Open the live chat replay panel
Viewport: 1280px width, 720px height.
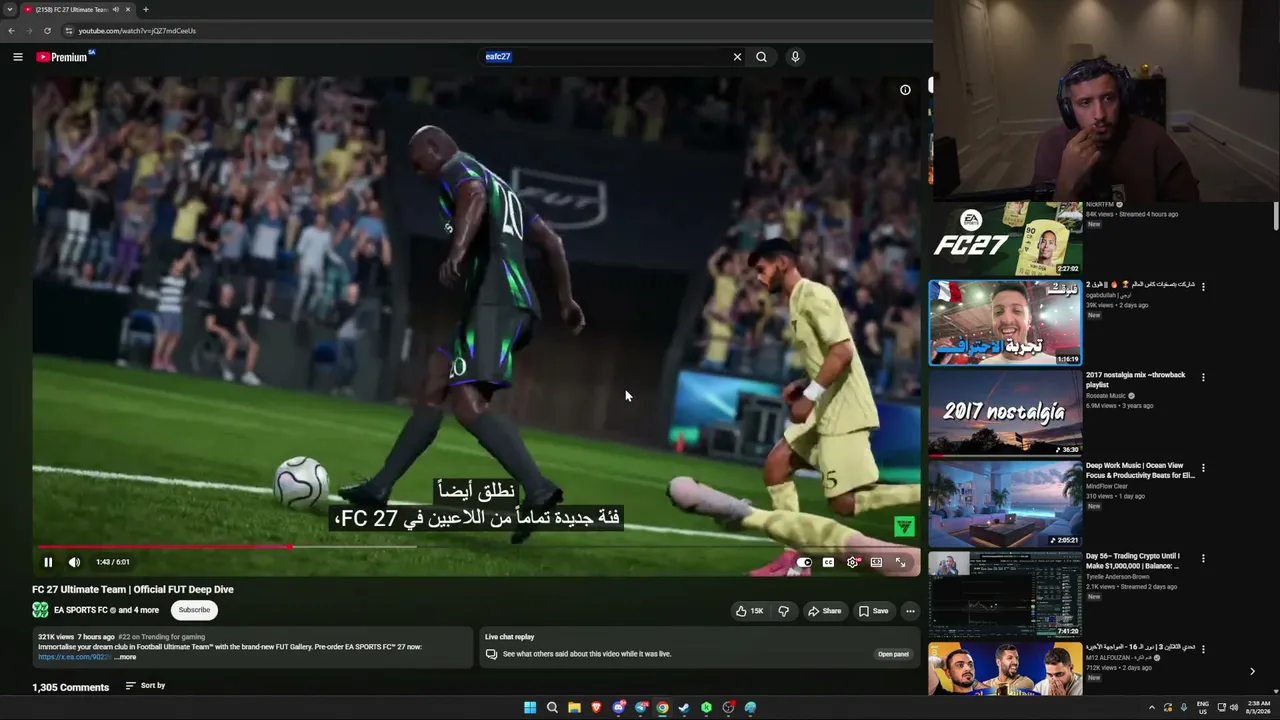pyautogui.click(x=893, y=654)
